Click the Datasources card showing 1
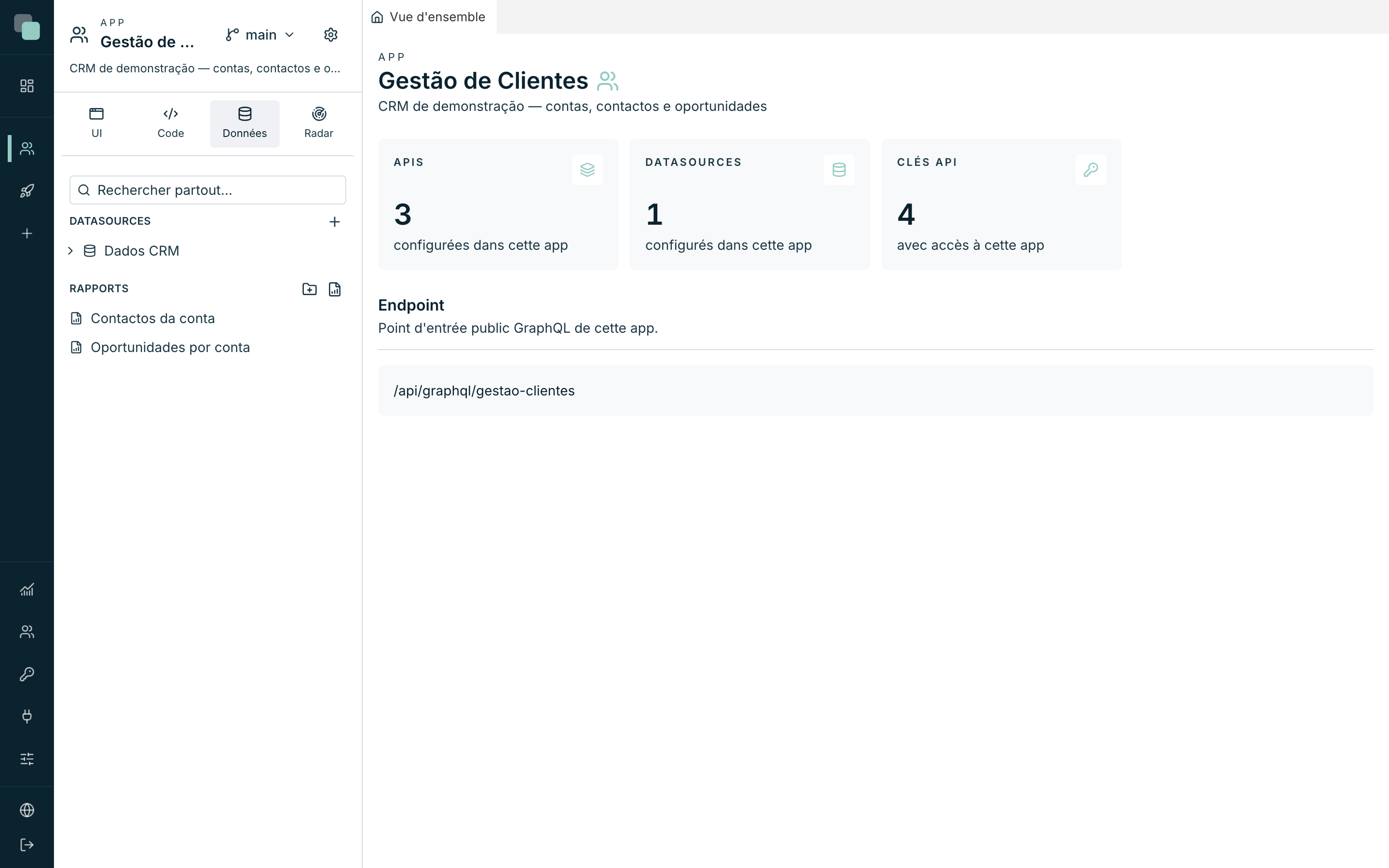 (749, 204)
